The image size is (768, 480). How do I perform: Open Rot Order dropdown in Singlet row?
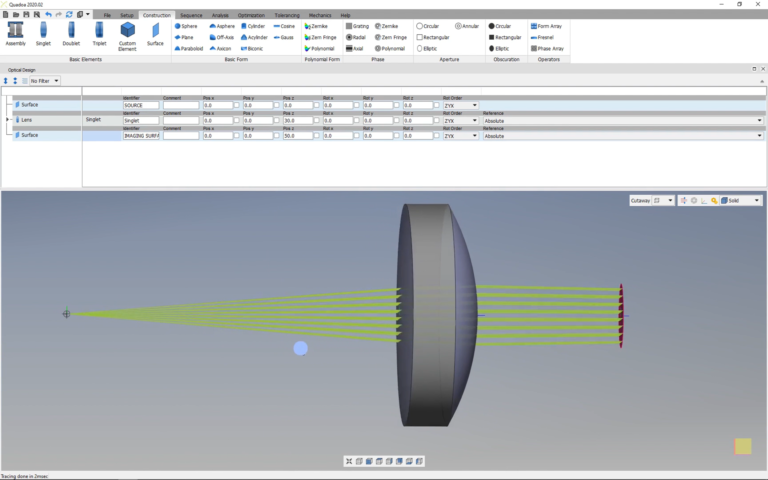[460, 120]
